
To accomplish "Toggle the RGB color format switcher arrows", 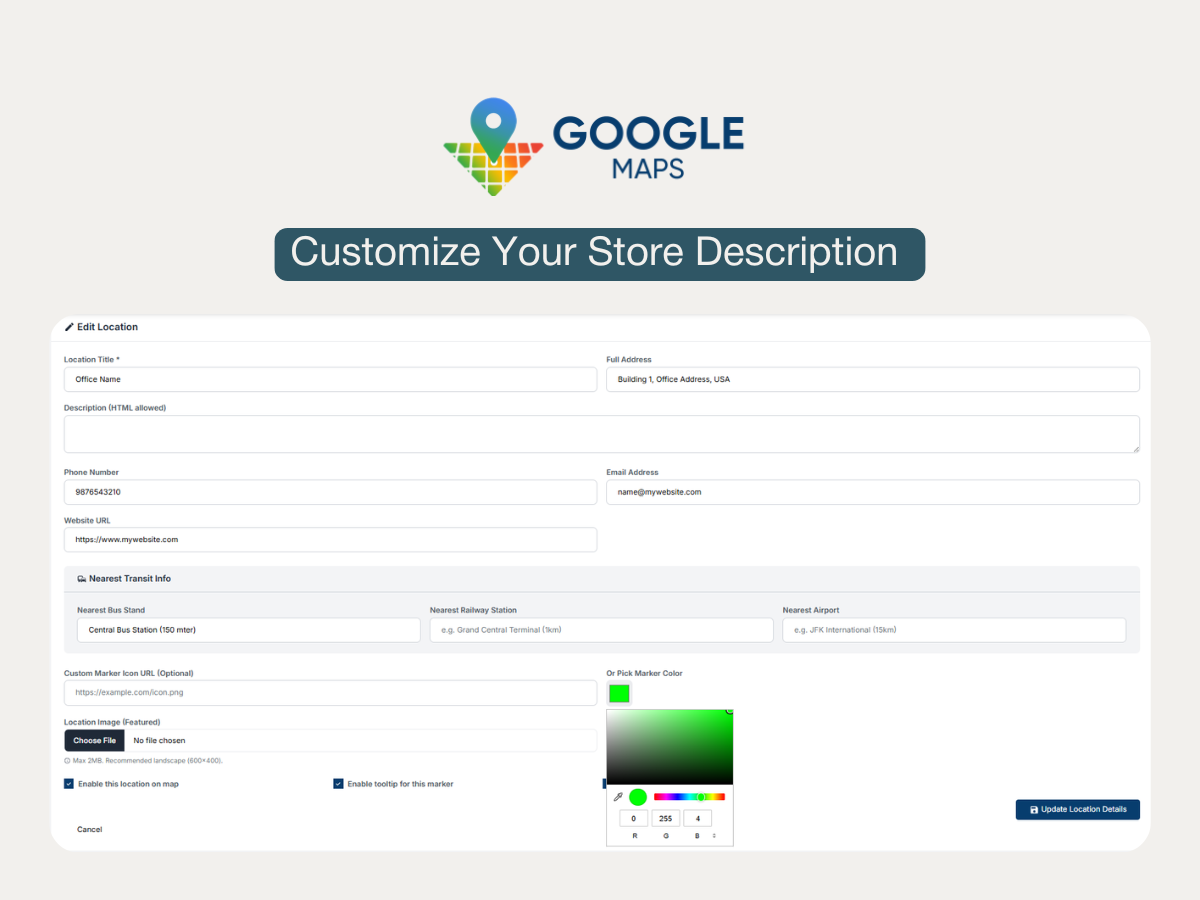I will click(x=714, y=835).
